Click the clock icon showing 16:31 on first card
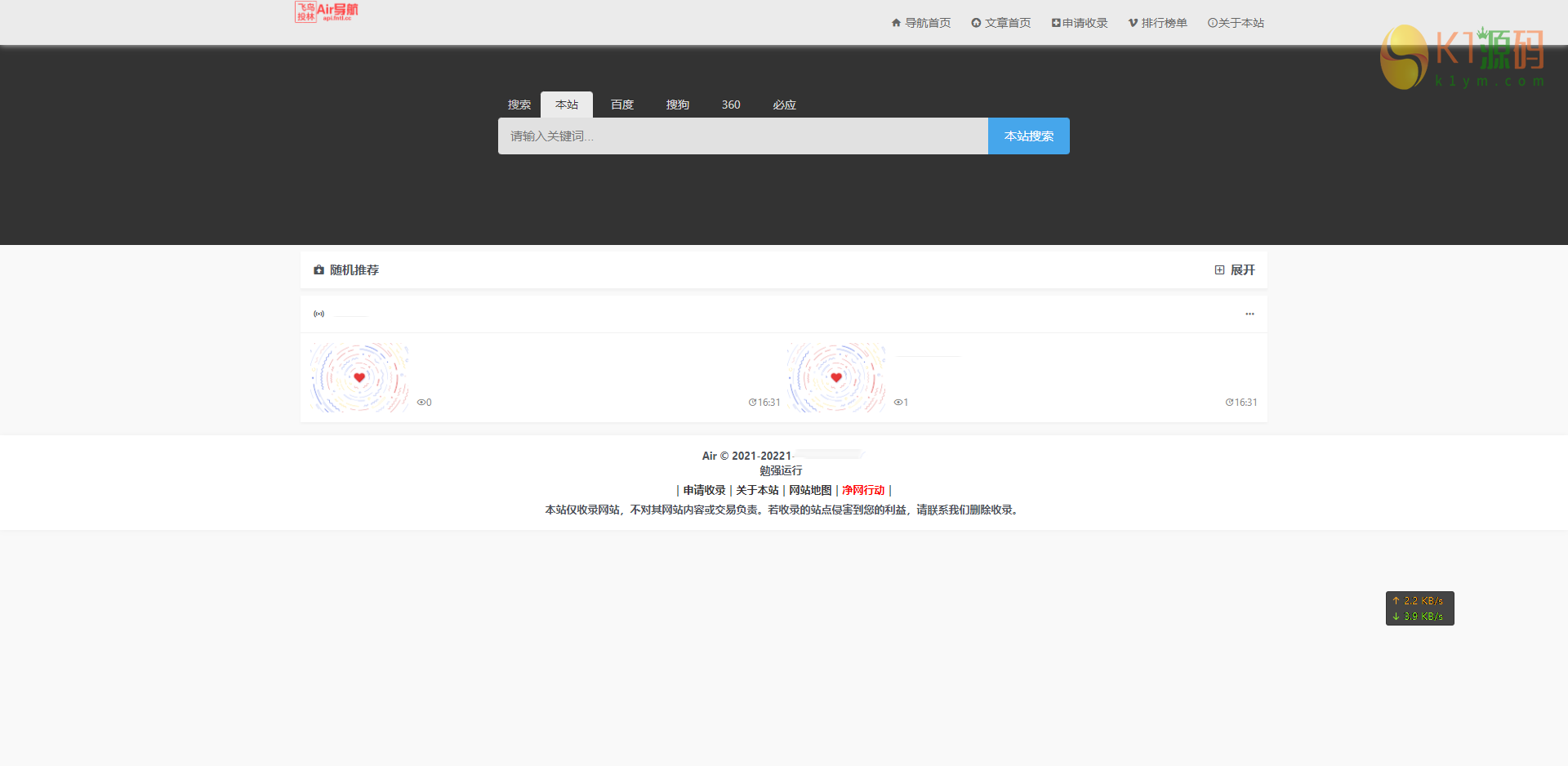 752,402
